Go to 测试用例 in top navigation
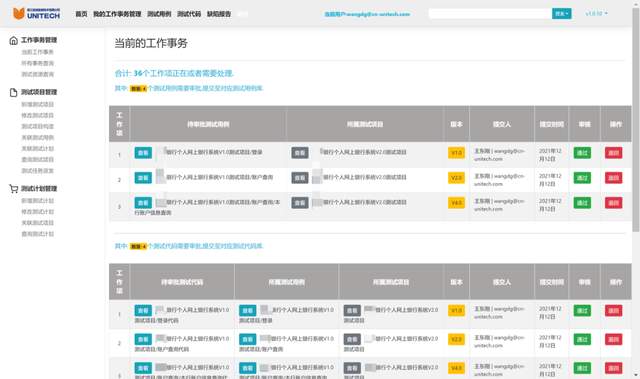Screen dimensions: 640x379 click(x=159, y=14)
